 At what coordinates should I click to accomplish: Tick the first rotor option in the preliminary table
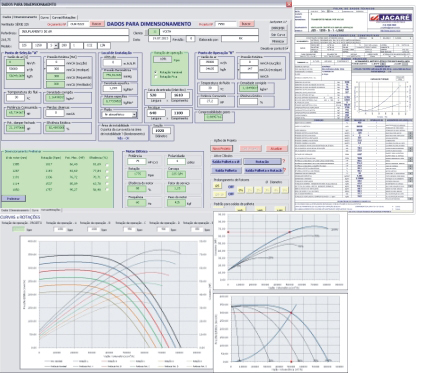107,165
